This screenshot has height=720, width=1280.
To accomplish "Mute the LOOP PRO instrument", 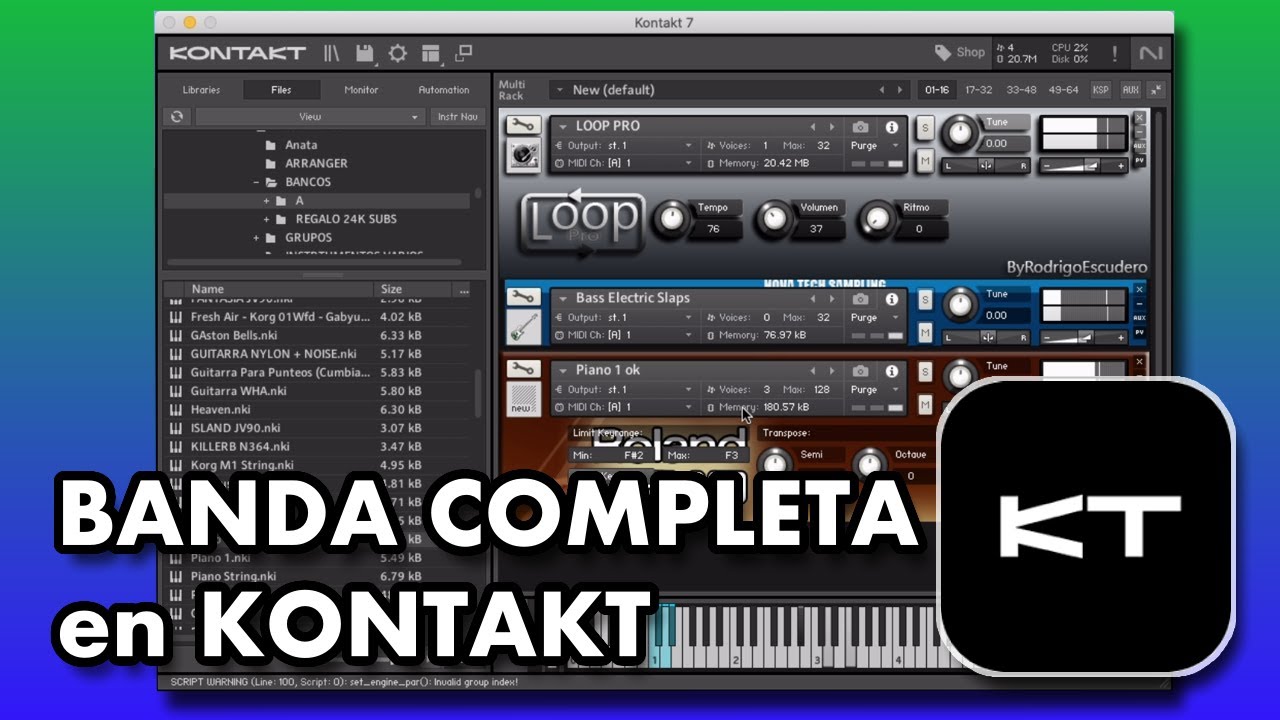I will (925, 160).
